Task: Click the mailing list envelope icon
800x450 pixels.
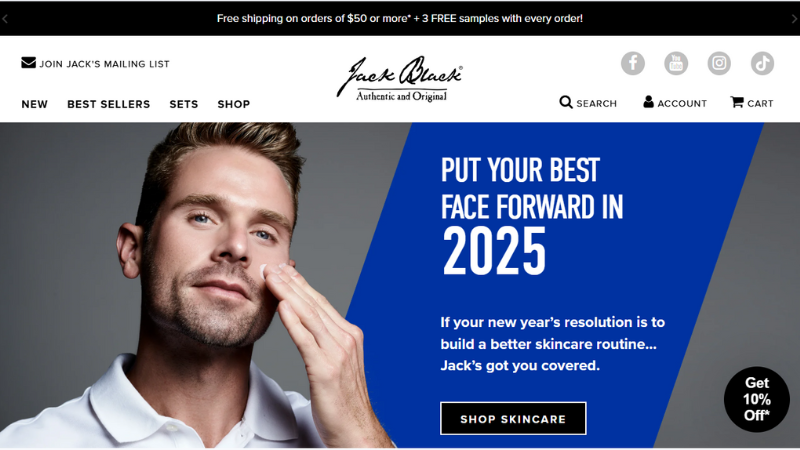Action: coord(29,62)
